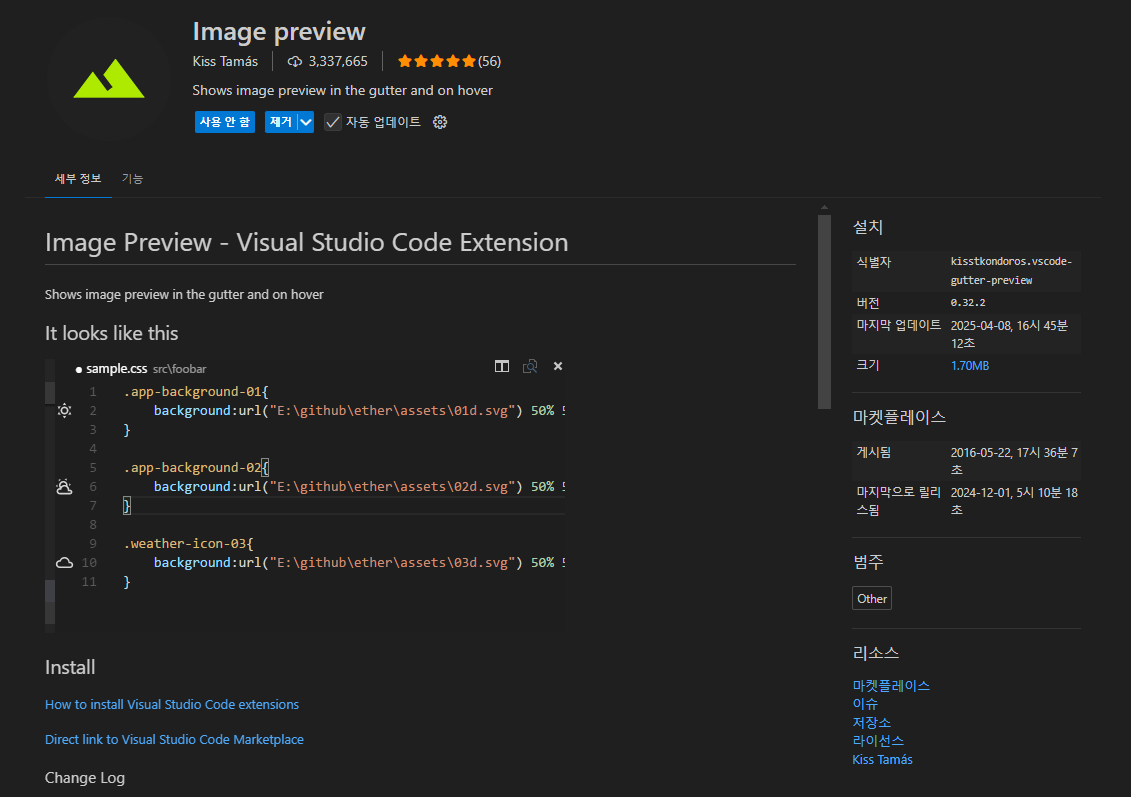
Task: Open publisher Kiss Tamás link in header
Action: point(225,61)
